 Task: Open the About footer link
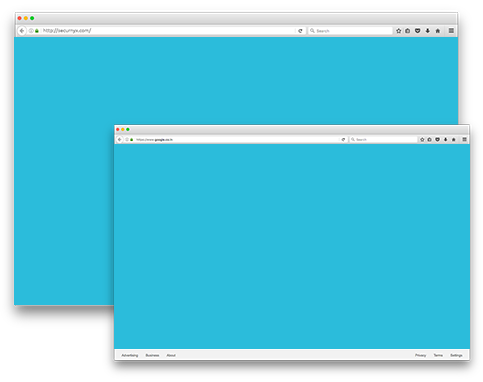tap(171, 355)
